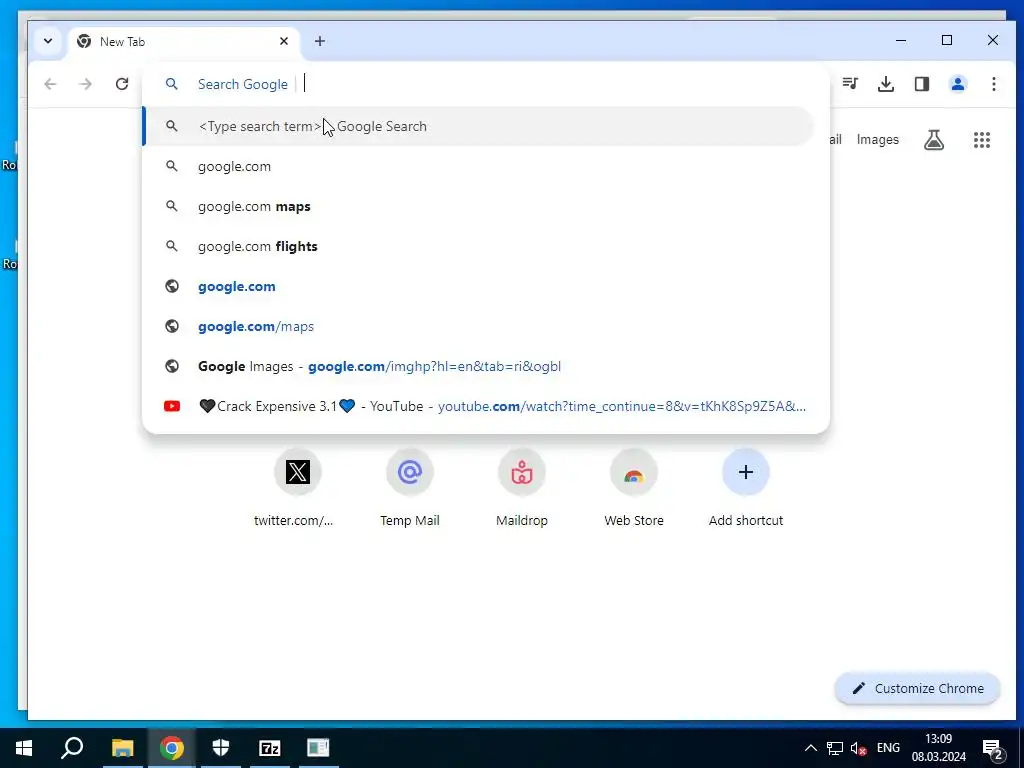Open the Google Images history suggestion

coord(478,366)
